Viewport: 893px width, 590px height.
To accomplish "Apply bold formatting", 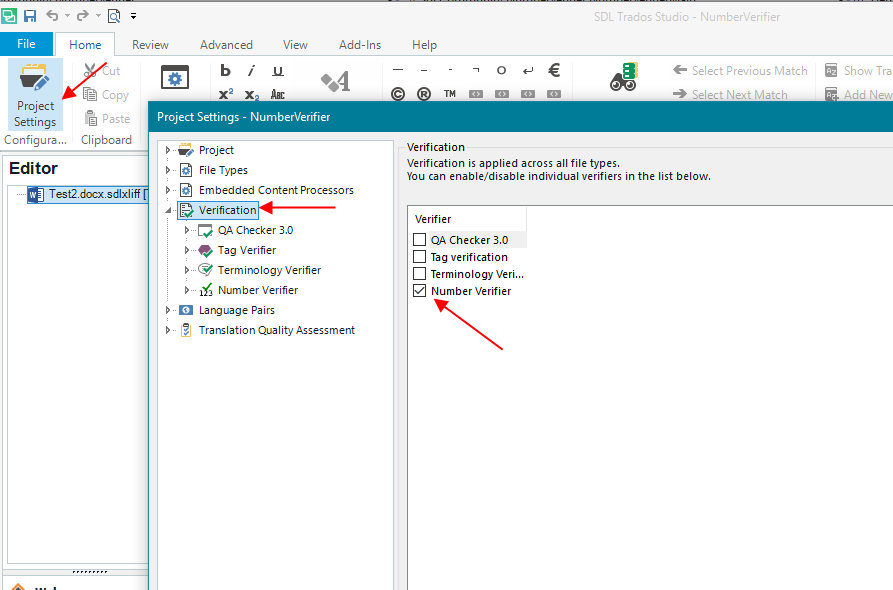I will click(226, 71).
